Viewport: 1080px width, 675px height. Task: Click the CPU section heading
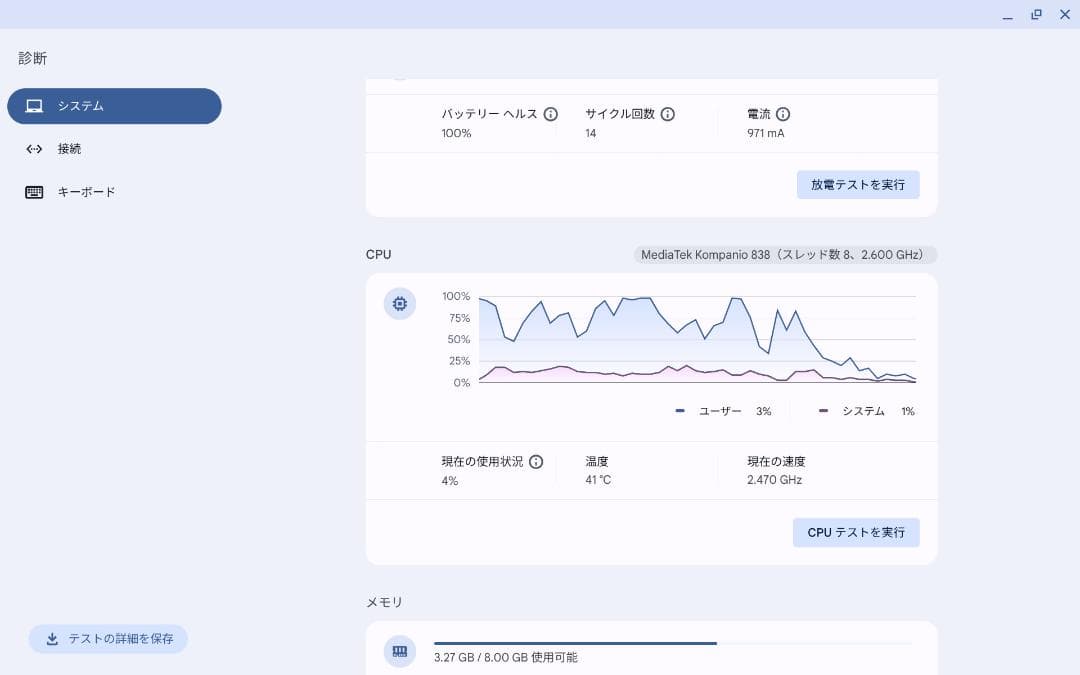click(x=378, y=255)
